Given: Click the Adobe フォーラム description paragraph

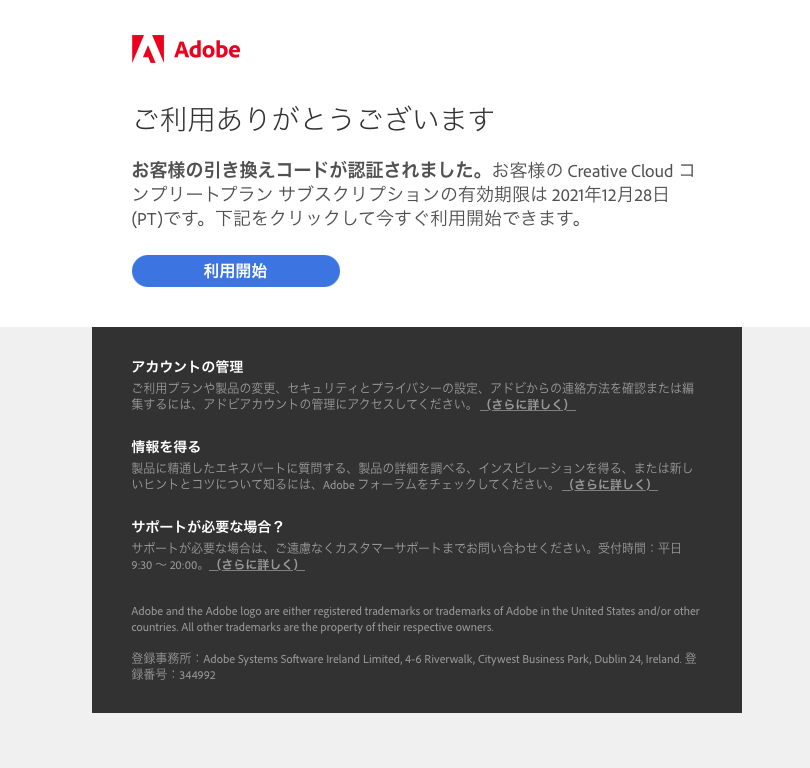Looking at the screenshot, I should pos(412,476).
